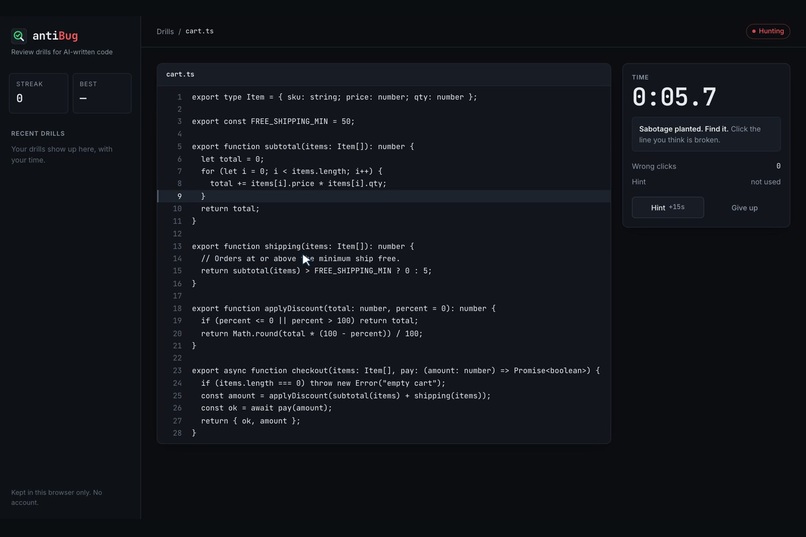Click the BEST time card

tap(102, 93)
